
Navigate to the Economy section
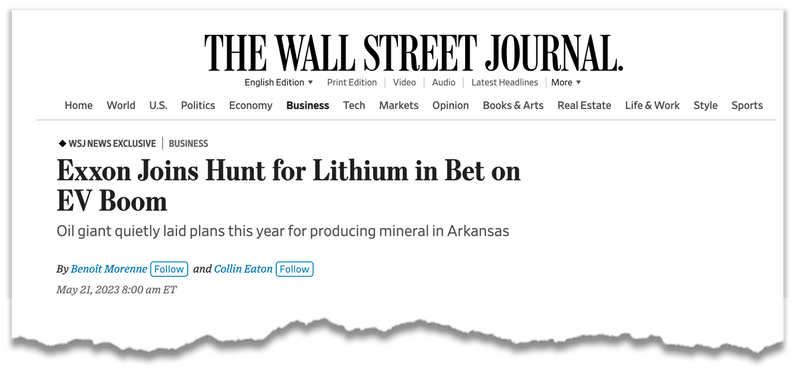point(251,105)
